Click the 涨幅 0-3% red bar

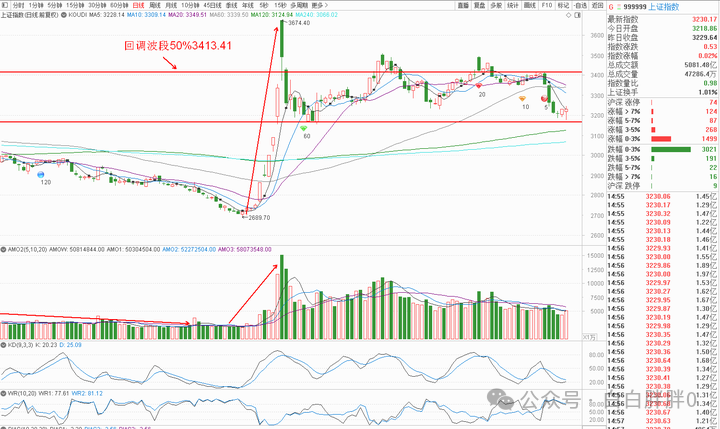click(x=661, y=139)
